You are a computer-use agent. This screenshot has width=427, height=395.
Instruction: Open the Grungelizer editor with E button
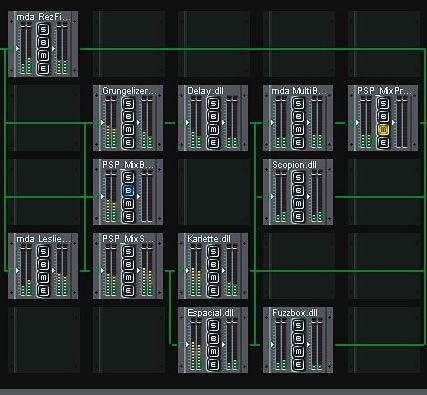tap(128, 143)
